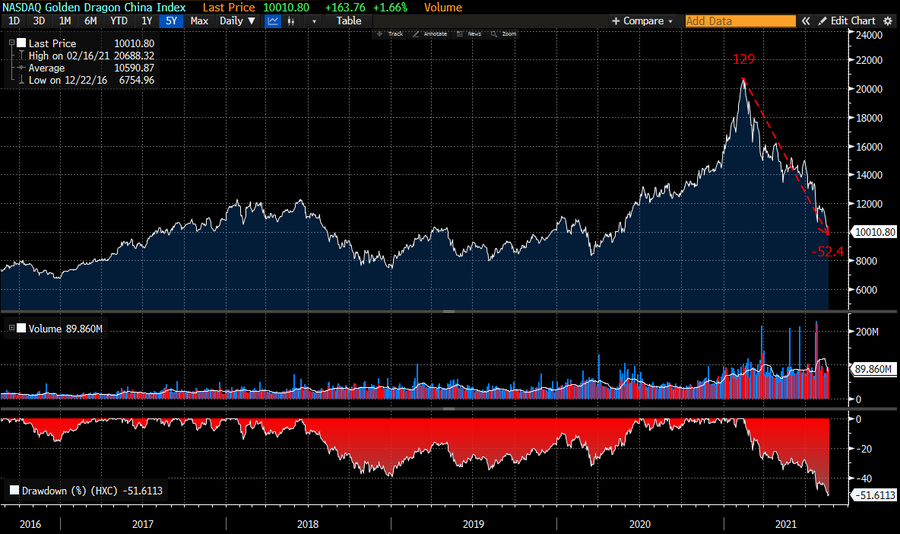
Task: Click Low on 12/22/16 marker icon
Action: [21, 80]
